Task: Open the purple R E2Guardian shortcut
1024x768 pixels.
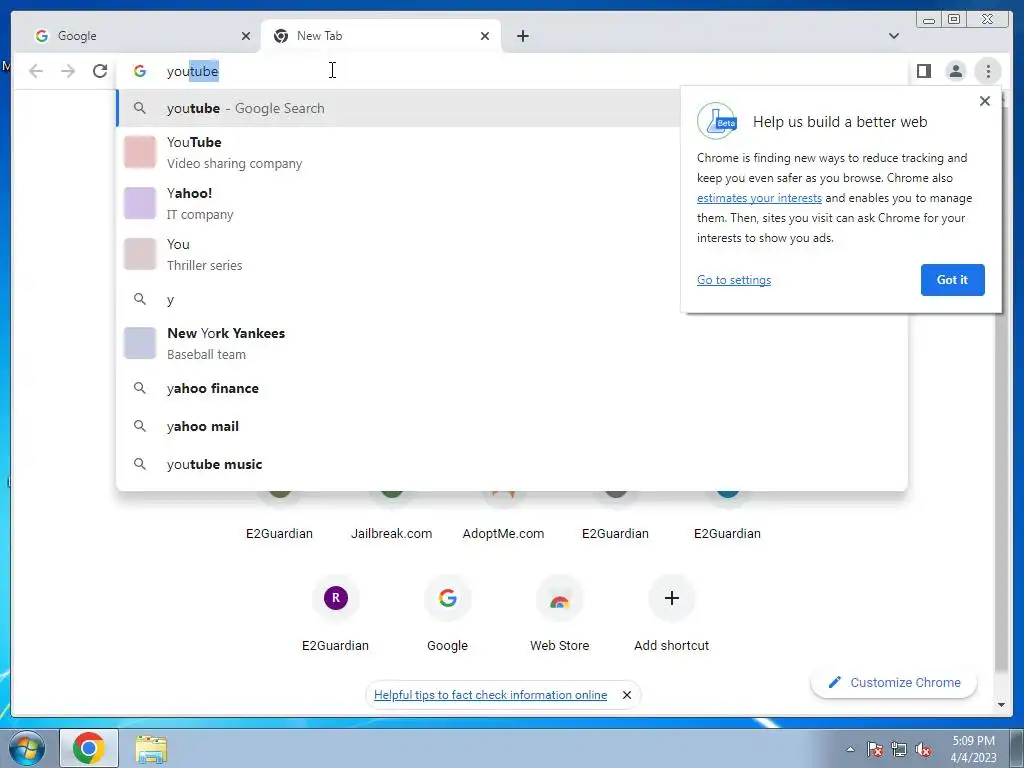Action: 336,598
